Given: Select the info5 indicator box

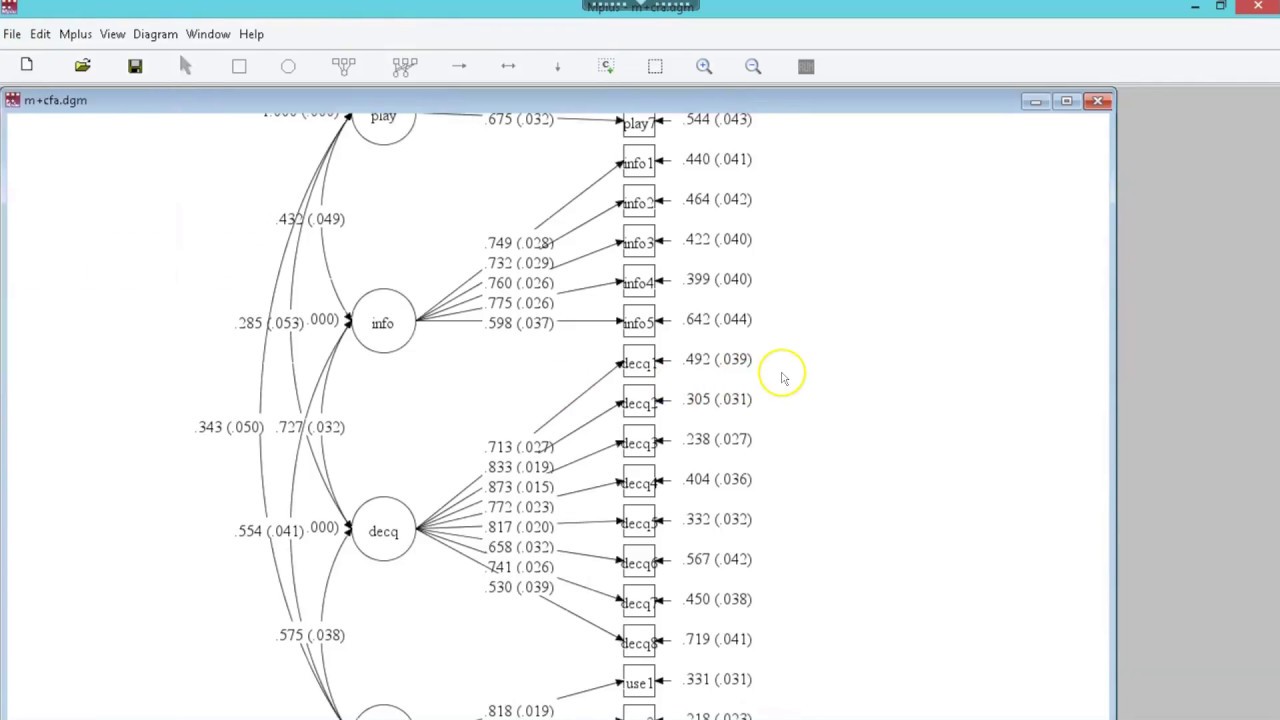Looking at the screenshot, I should click(x=639, y=322).
